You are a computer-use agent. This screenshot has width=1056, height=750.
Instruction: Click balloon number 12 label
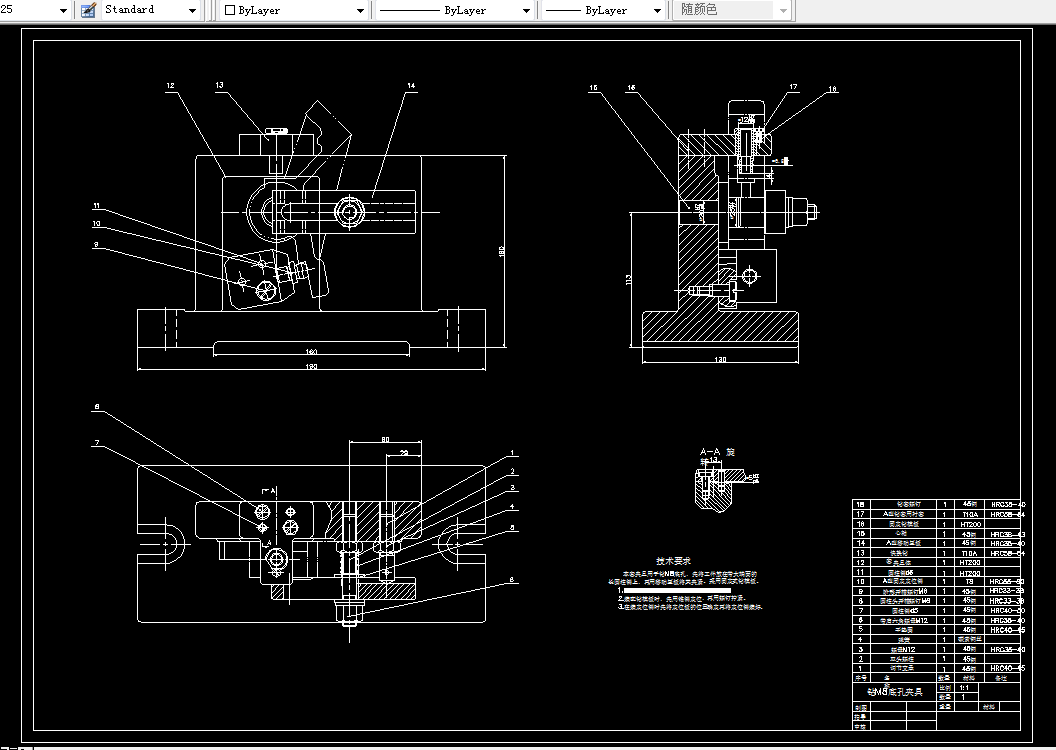pos(170,86)
